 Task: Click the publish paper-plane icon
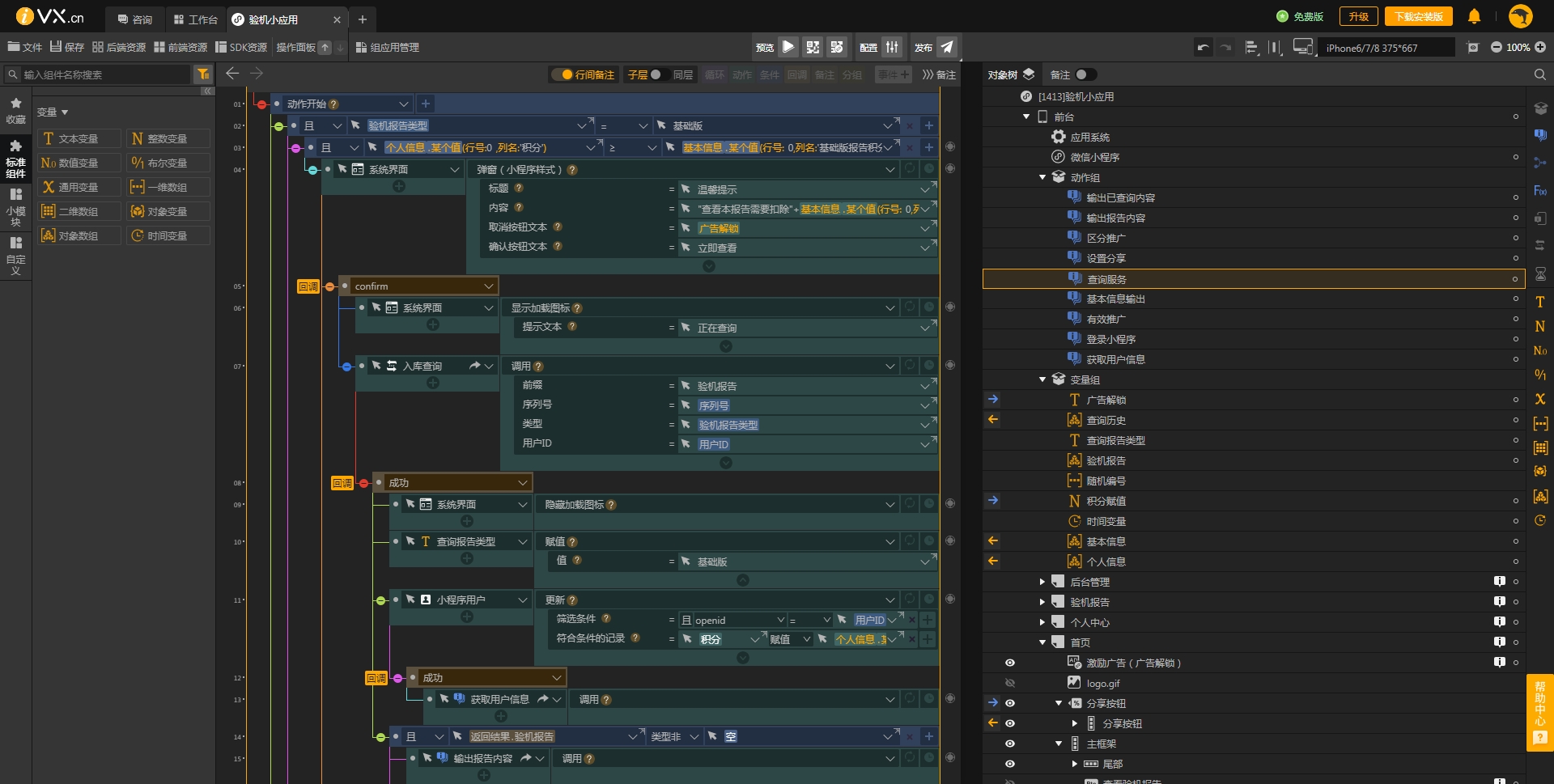point(946,47)
